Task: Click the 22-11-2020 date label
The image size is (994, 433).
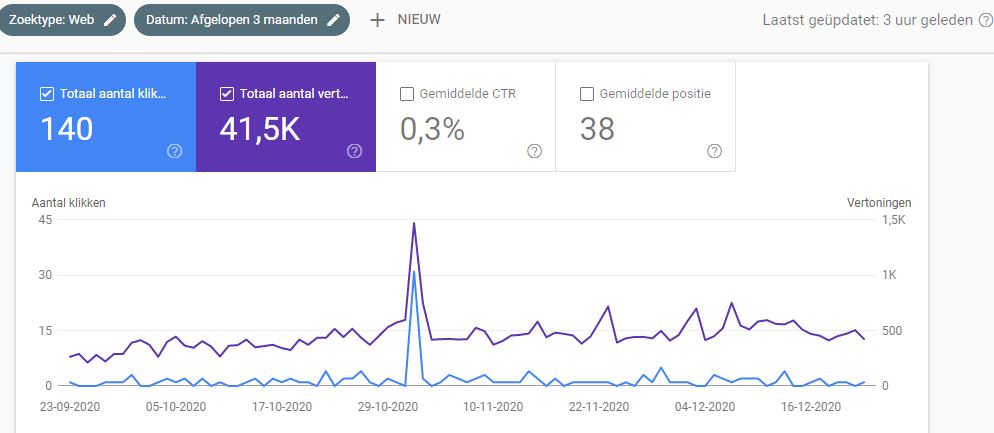Action: (599, 406)
